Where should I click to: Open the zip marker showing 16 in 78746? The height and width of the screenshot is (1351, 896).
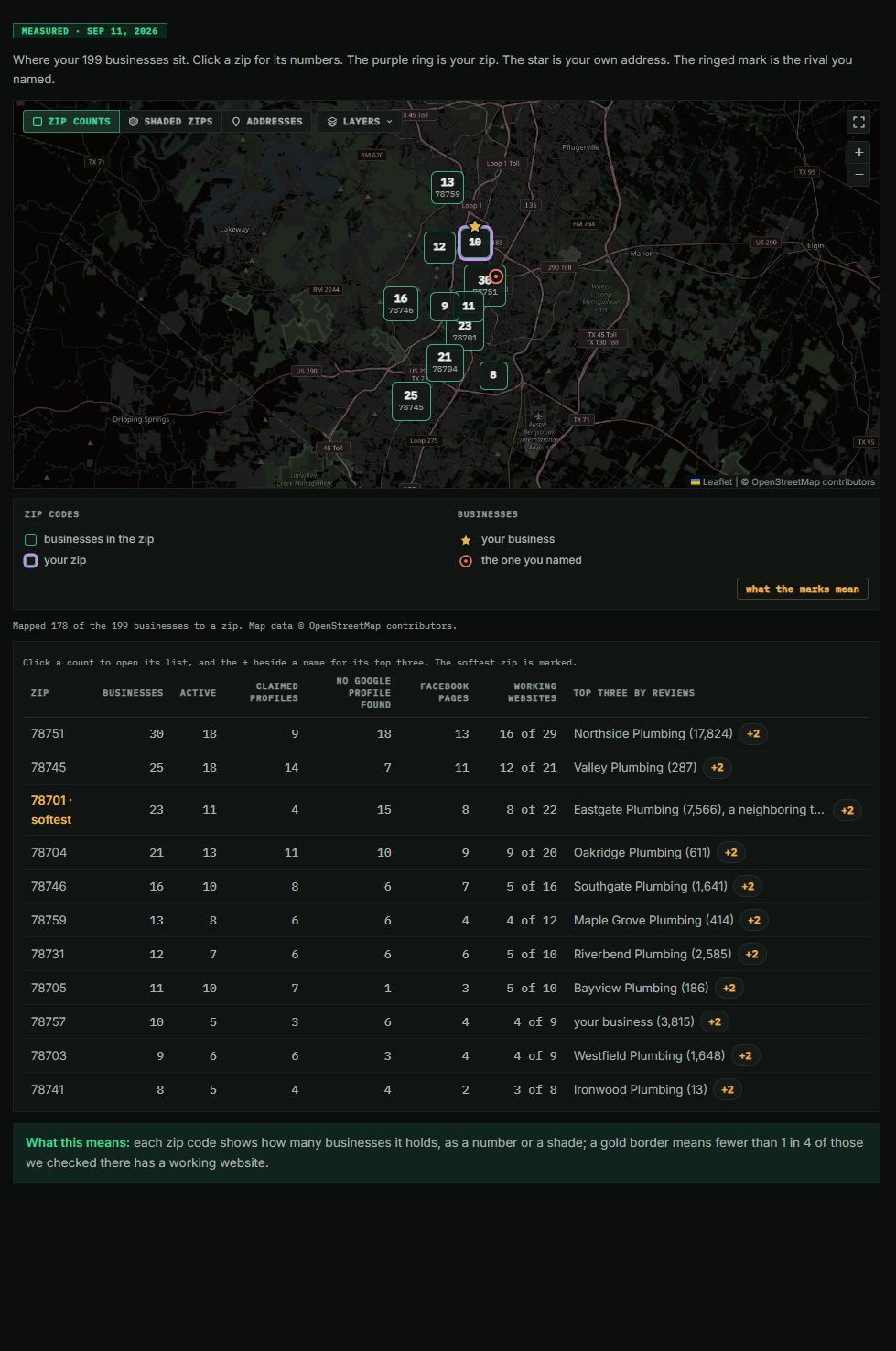coord(401,303)
